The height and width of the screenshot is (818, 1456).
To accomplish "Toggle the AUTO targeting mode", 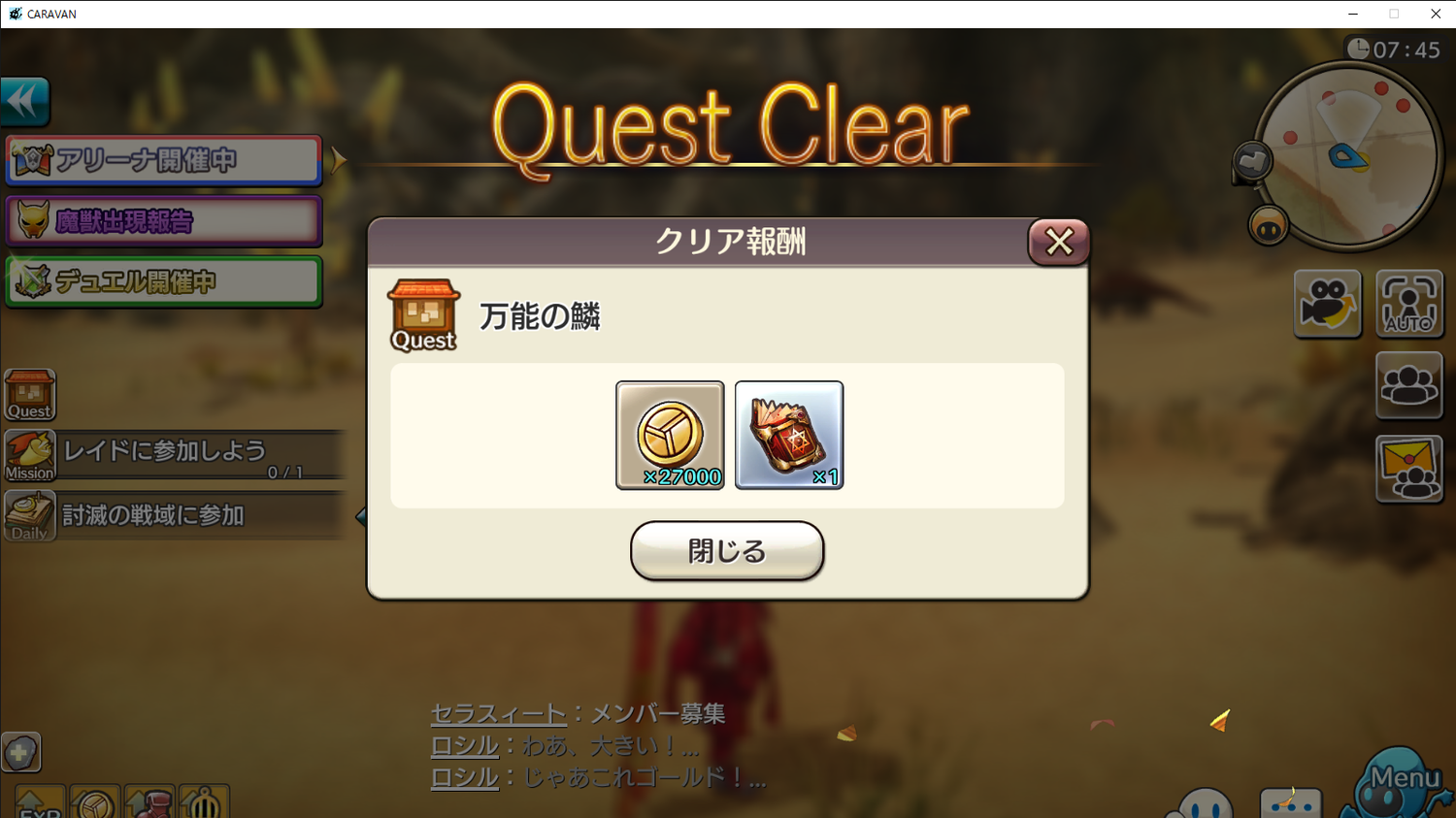I will 1409,305.
